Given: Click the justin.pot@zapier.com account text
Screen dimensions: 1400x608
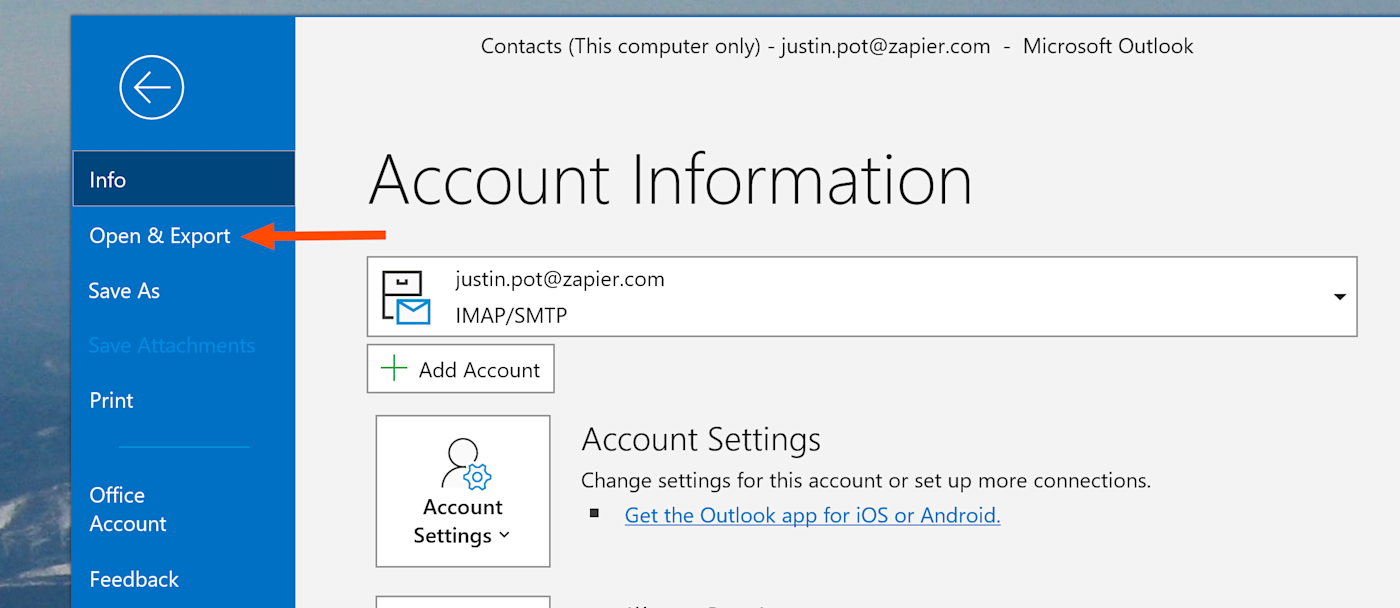Looking at the screenshot, I should tap(560, 279).
